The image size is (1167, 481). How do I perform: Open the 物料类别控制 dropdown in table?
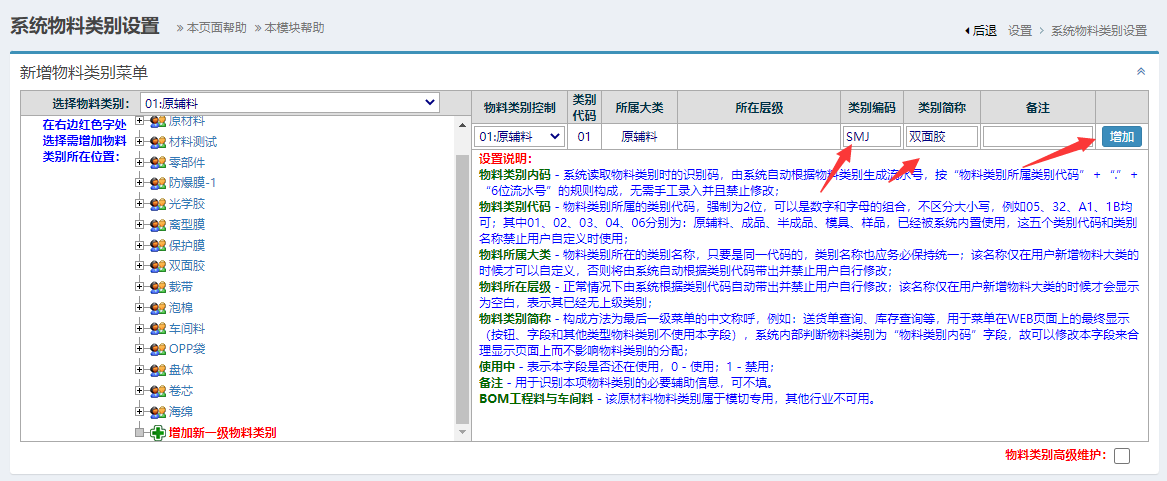pyautogui.click(x=519, y=136)
